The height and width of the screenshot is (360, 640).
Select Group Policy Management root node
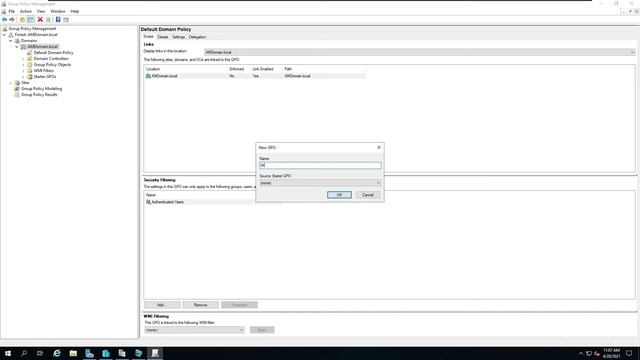click(x=32, y=29)
